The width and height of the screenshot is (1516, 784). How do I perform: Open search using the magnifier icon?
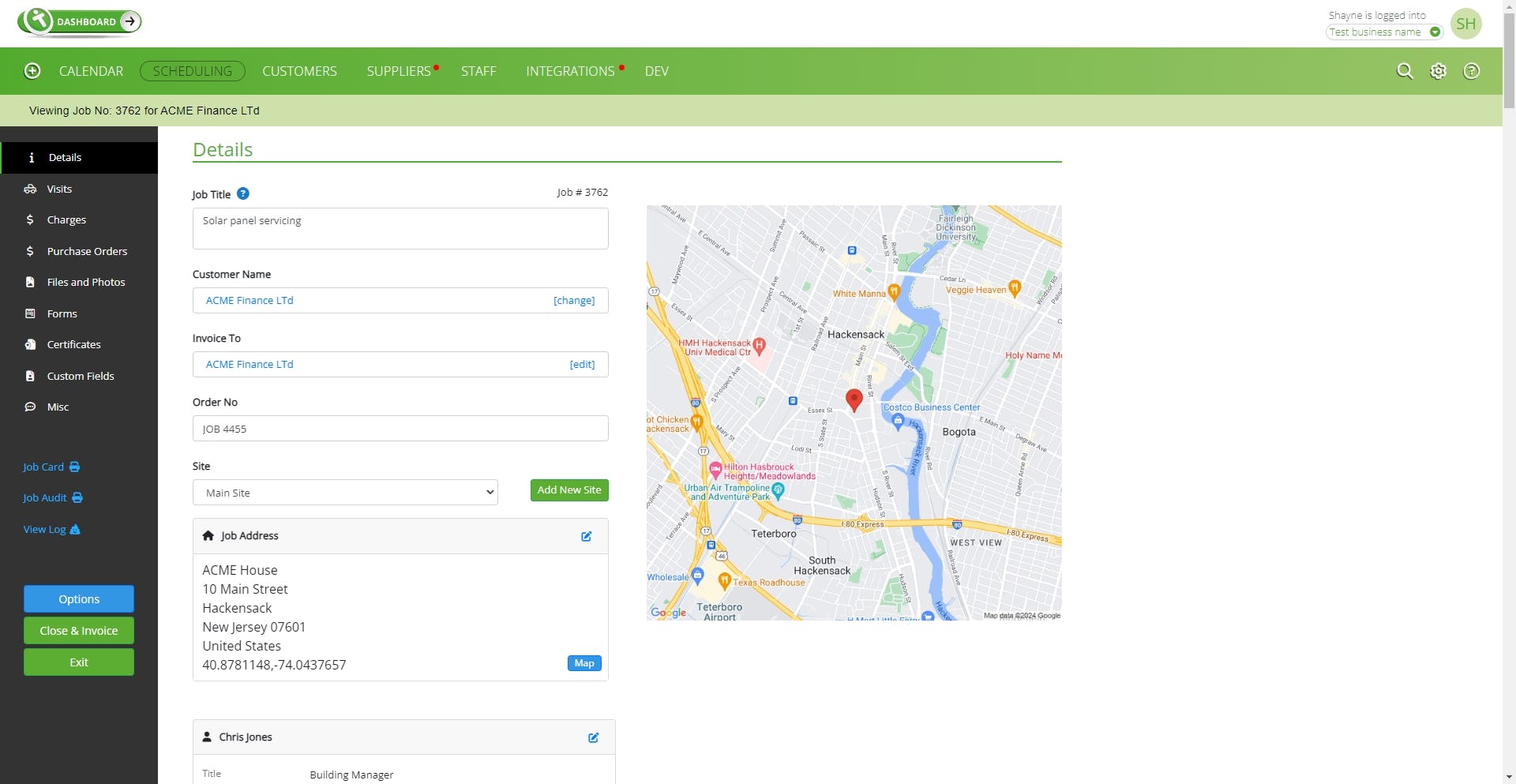[1405, 70]
